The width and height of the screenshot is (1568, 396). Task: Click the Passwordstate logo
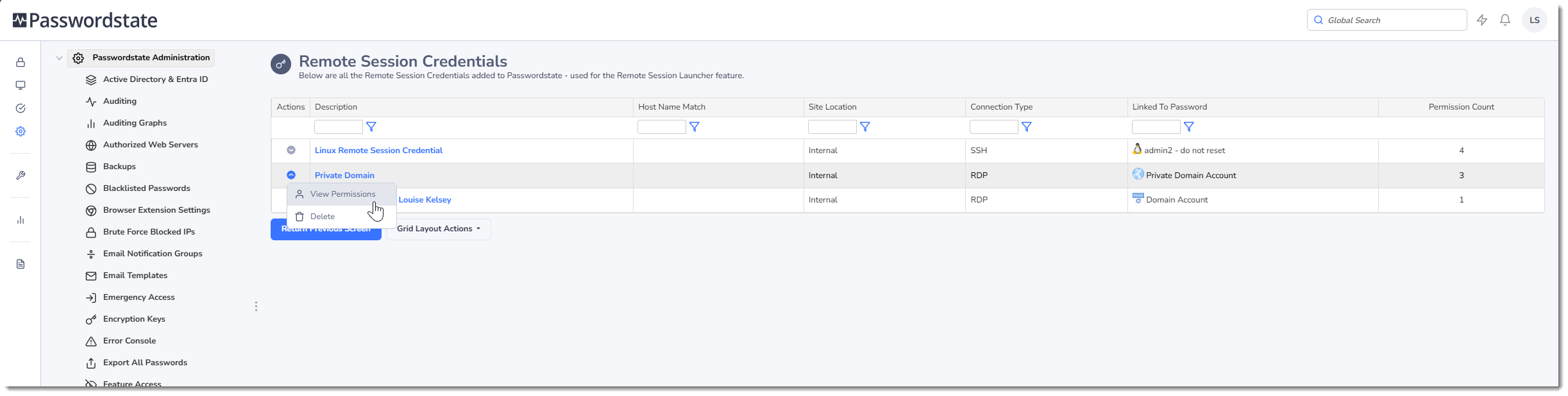pyautogui.click(x=85, y=21)
